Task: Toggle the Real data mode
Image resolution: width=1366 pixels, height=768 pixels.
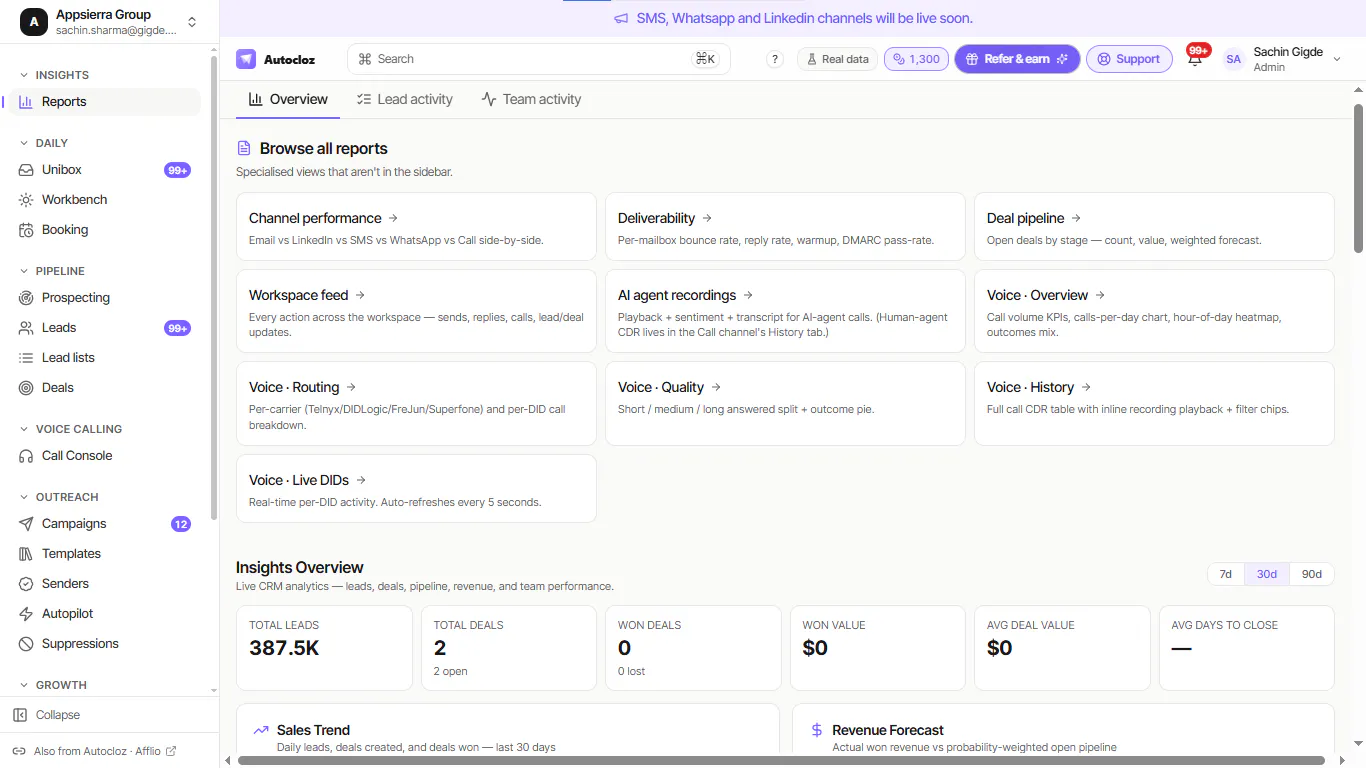Action: [838, 59]
